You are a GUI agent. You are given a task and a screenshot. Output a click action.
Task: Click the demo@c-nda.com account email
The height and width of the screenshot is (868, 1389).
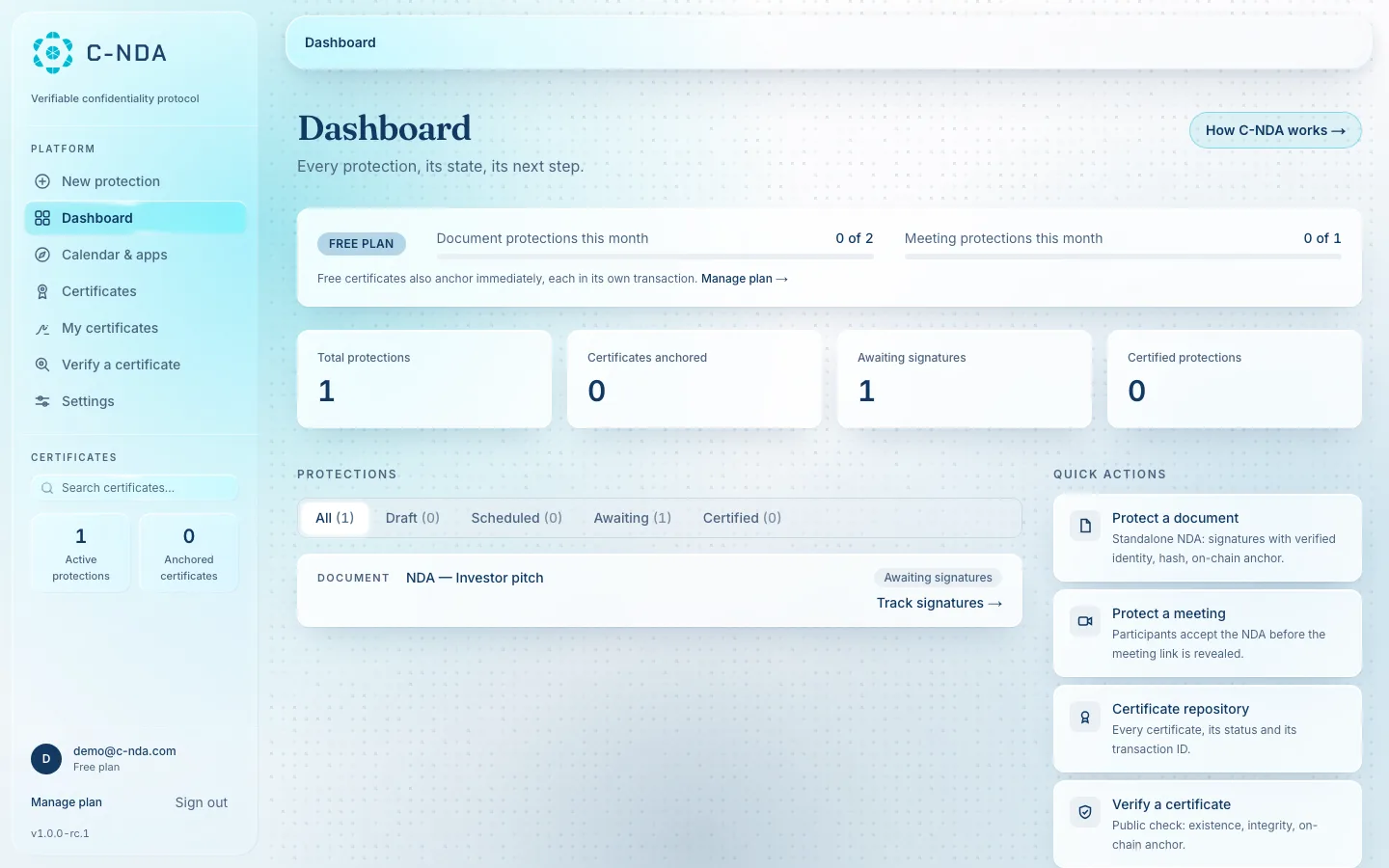124,751
